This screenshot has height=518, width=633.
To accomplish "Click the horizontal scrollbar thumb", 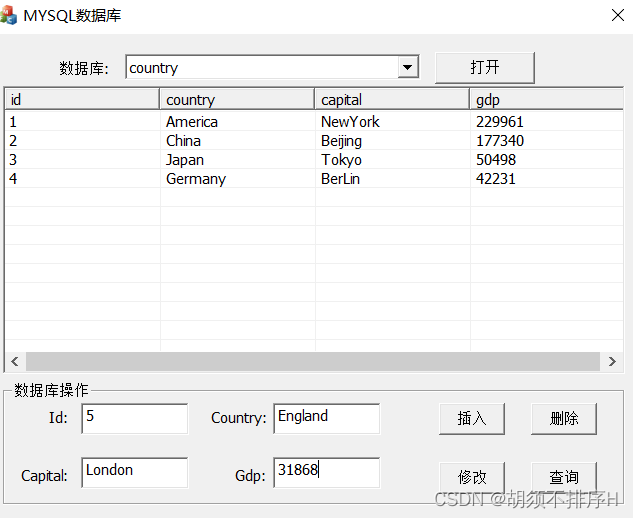I will pos(313,361).
